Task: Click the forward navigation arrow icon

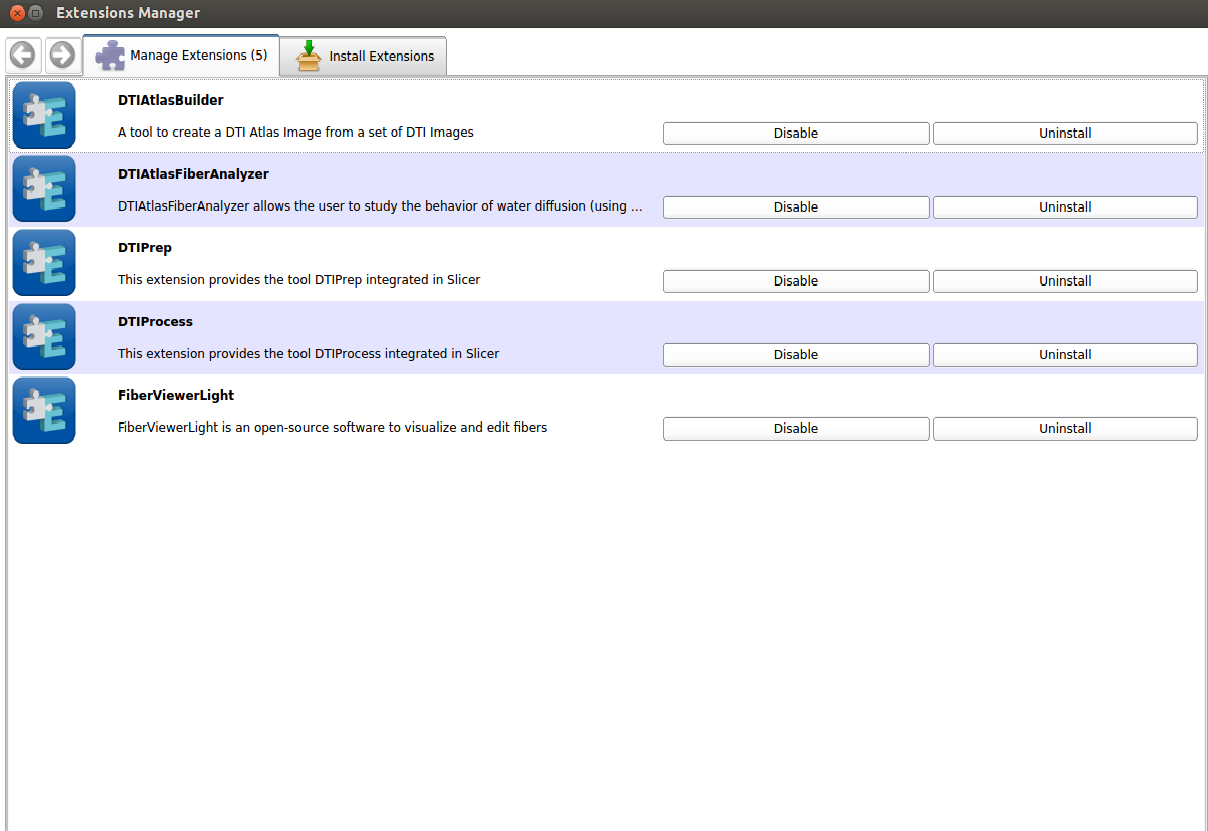Action: click(x=62, y=55)
